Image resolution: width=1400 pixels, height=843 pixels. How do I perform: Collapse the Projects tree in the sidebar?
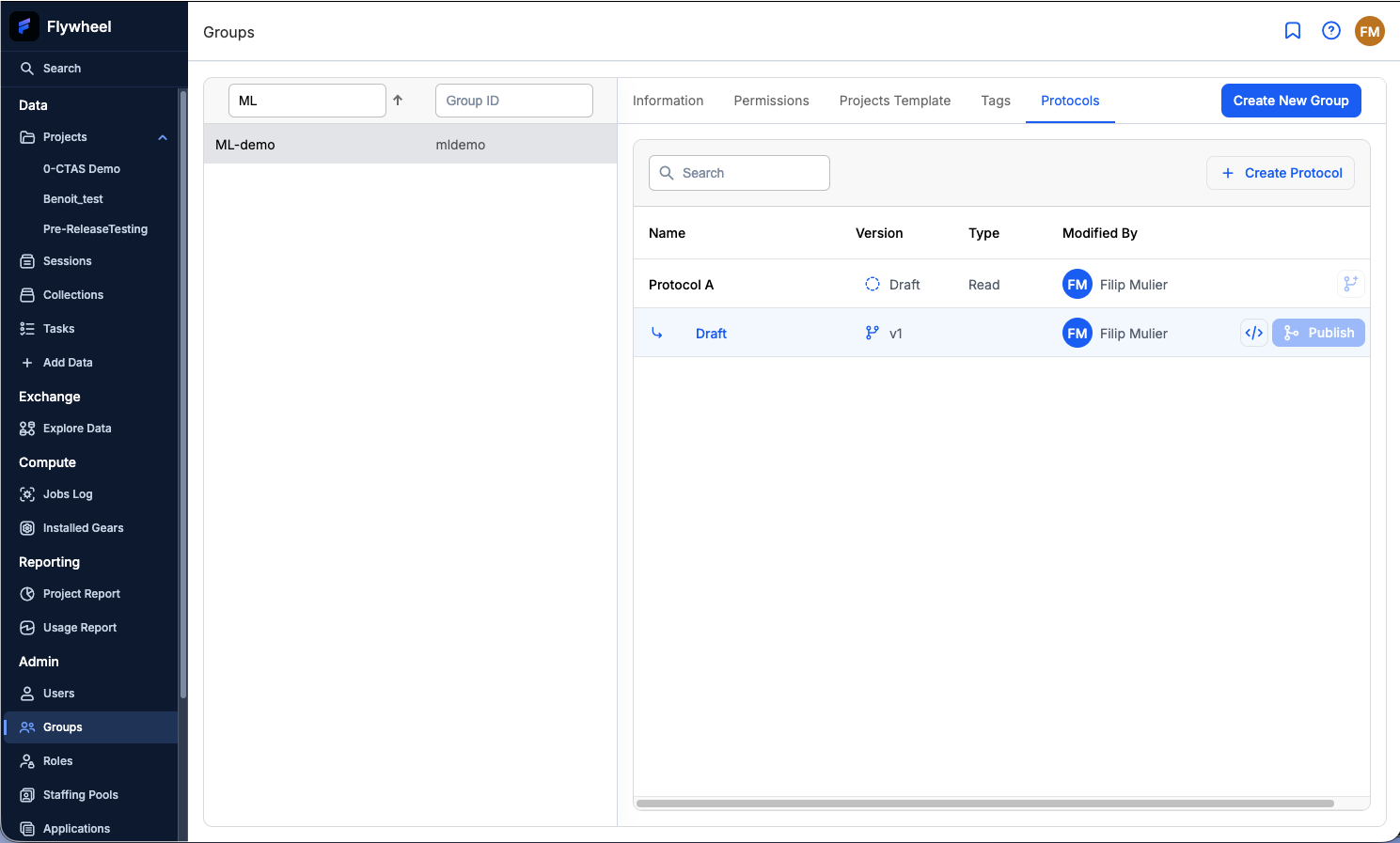coord(162,136)
